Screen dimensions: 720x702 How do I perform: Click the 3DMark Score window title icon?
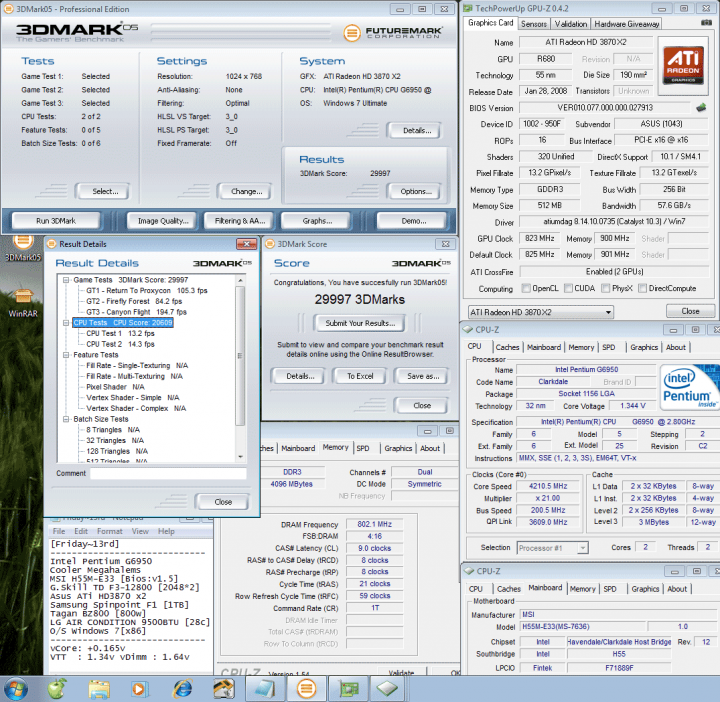(x=270, y=244)
